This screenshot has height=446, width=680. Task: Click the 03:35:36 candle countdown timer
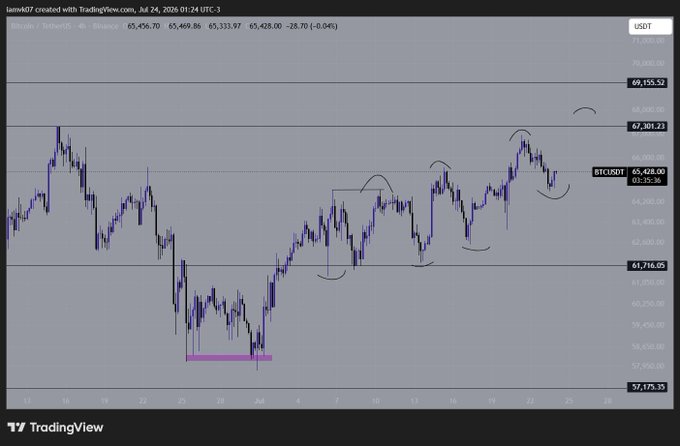[647, 180]
